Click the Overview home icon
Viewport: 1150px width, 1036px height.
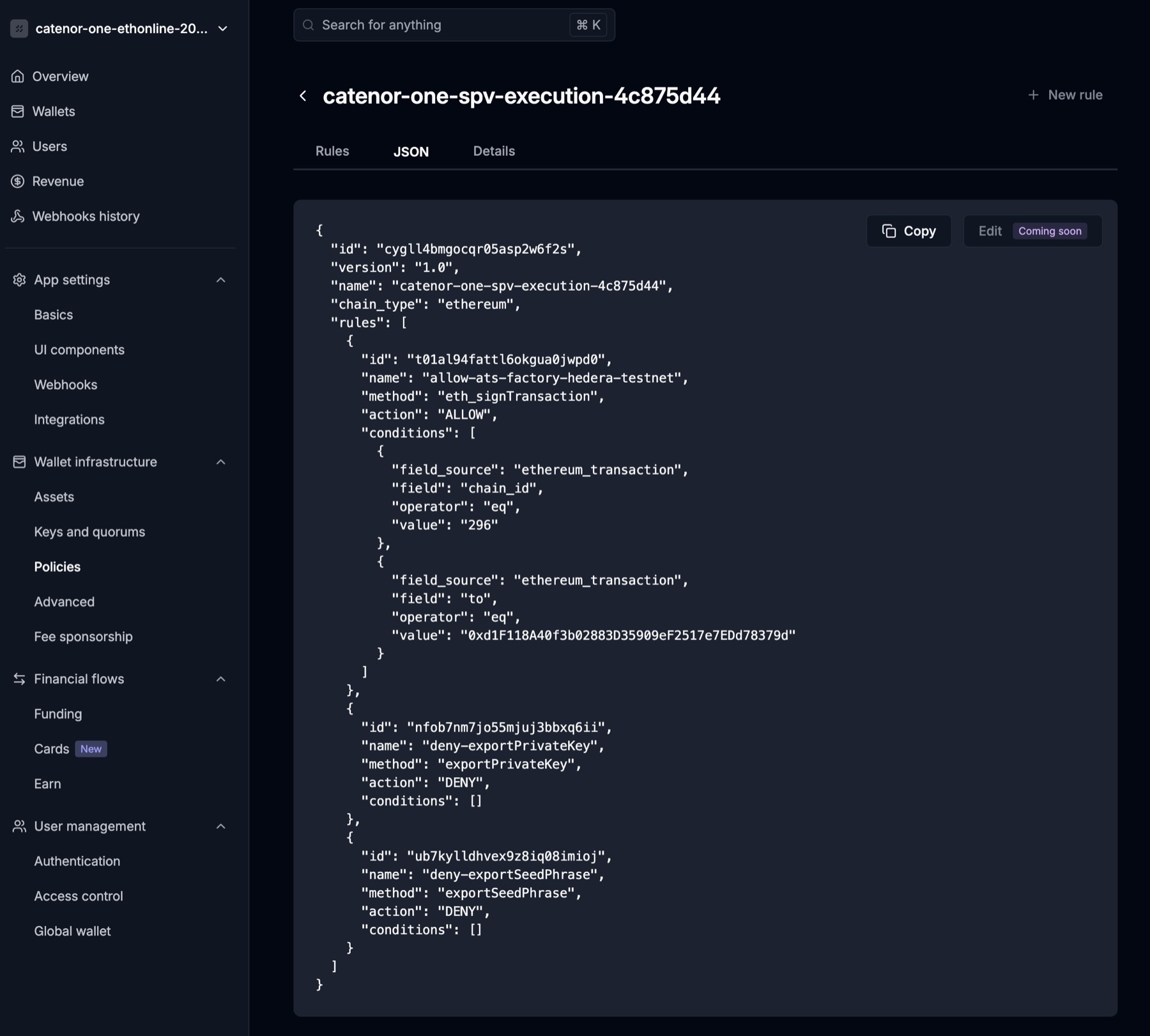(18, 76)
